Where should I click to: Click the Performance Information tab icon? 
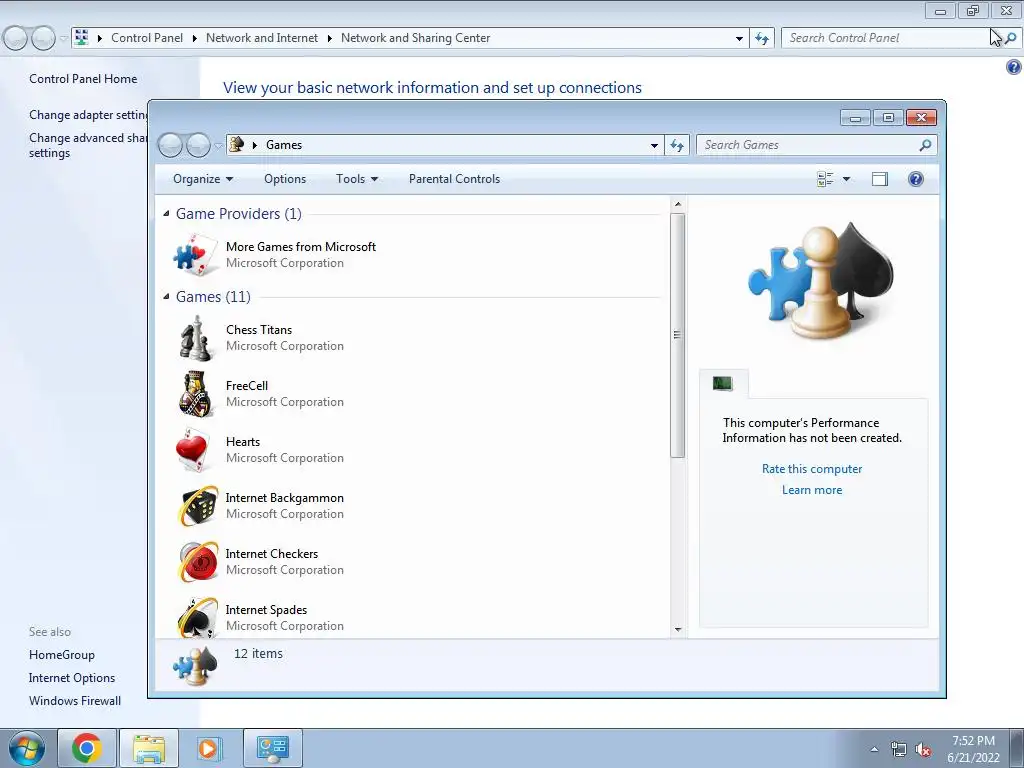click(722, 384)
